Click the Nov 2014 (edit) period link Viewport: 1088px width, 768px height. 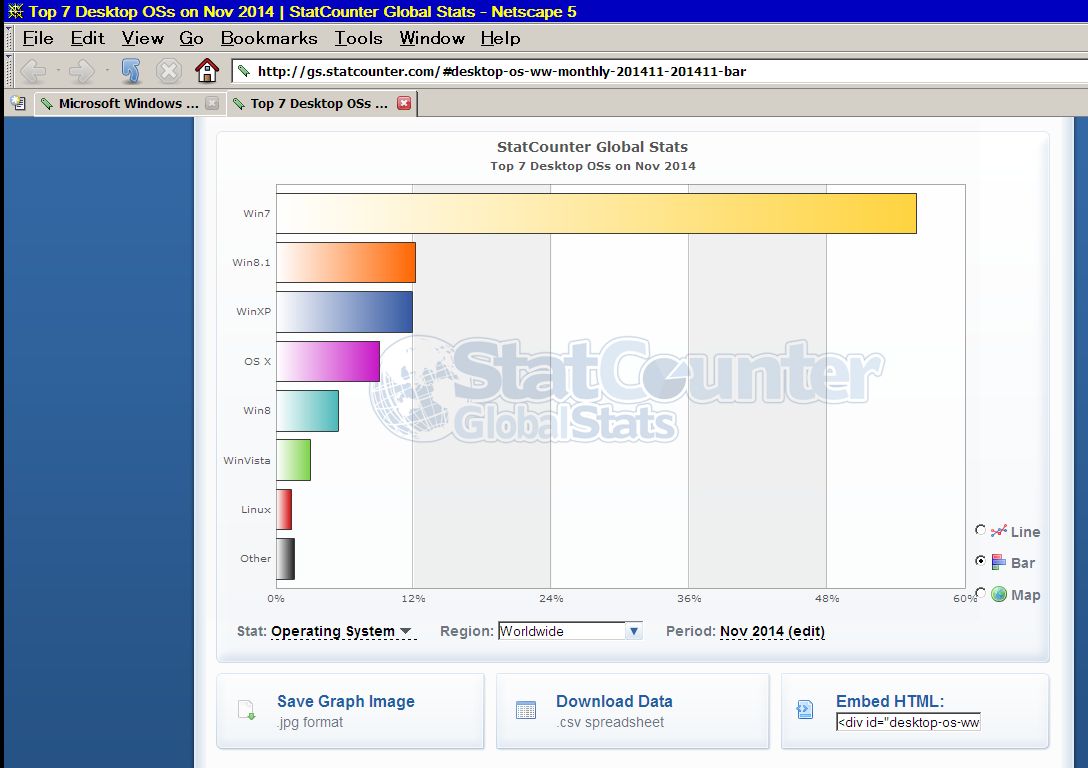point(772,631)
